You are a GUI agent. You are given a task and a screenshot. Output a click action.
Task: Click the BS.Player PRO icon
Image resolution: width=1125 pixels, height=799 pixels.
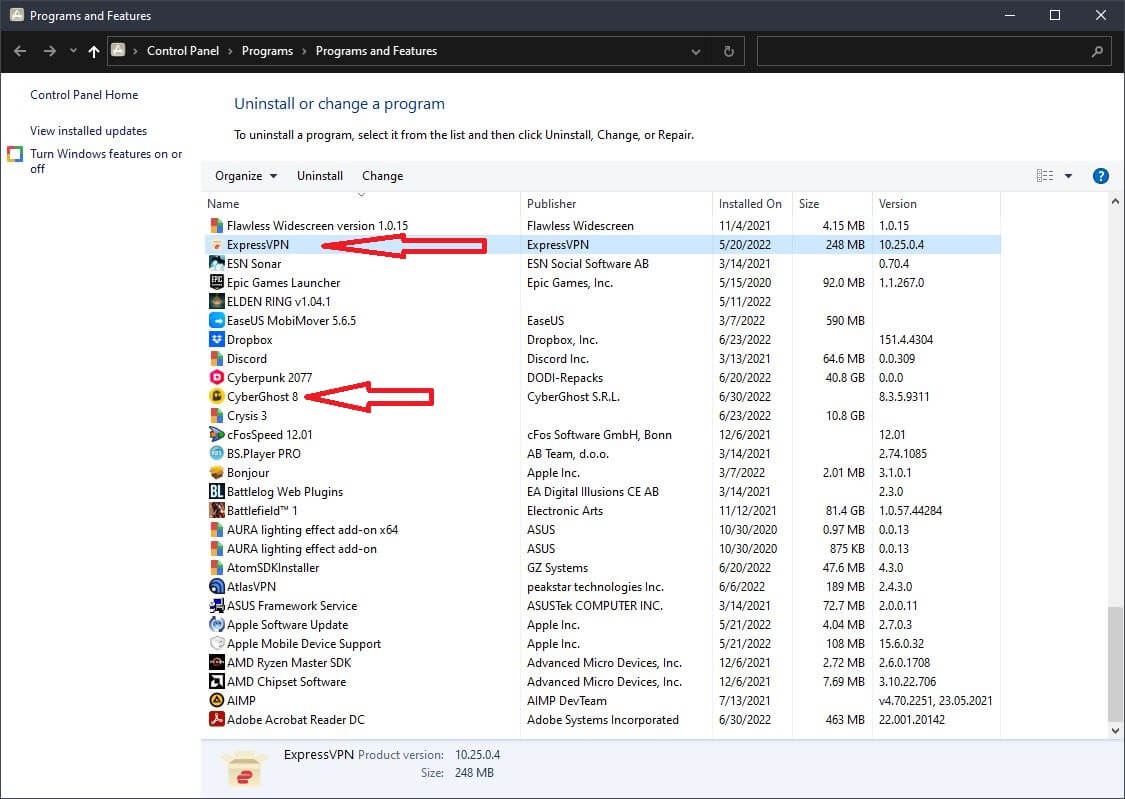click(x=216, y=453)
